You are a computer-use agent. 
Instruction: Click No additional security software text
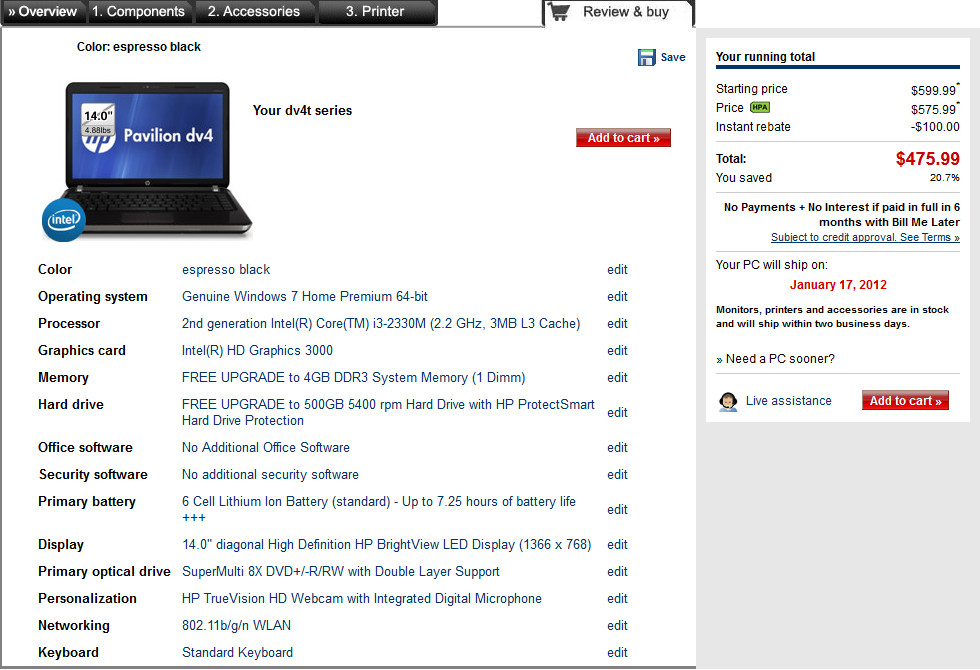271,474
